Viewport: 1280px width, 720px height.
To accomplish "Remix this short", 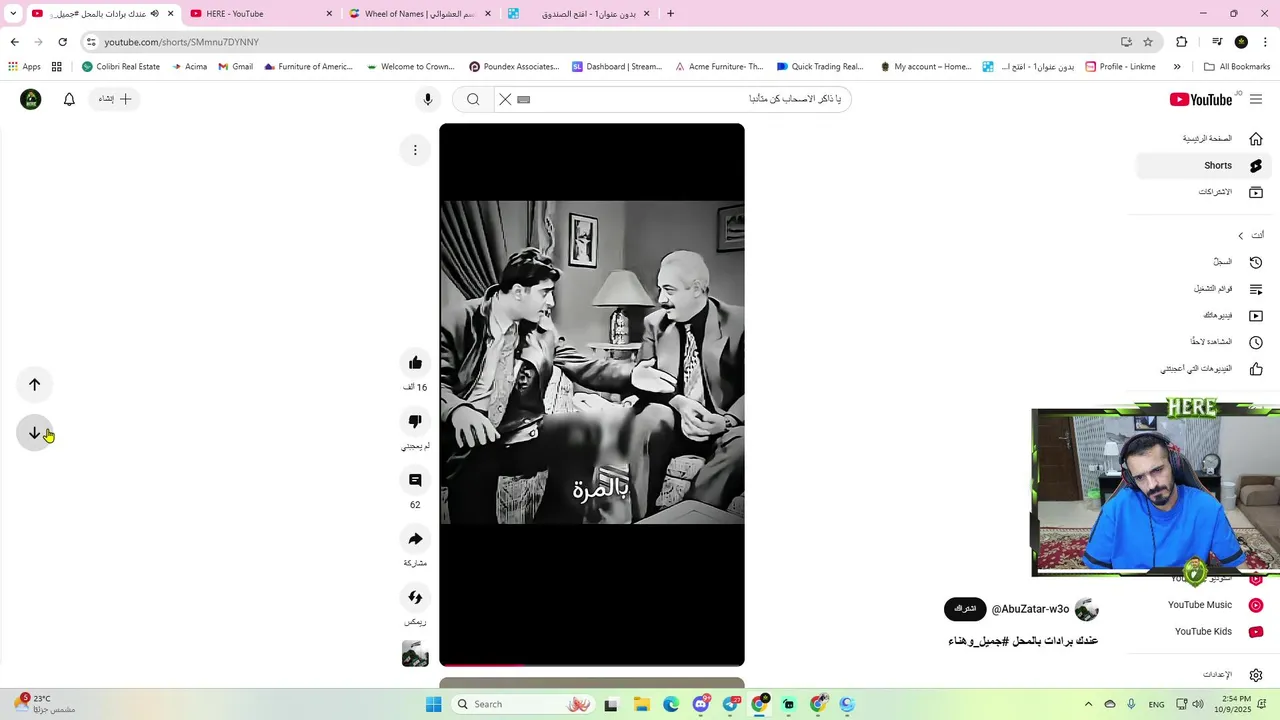I will pos(415,597).
